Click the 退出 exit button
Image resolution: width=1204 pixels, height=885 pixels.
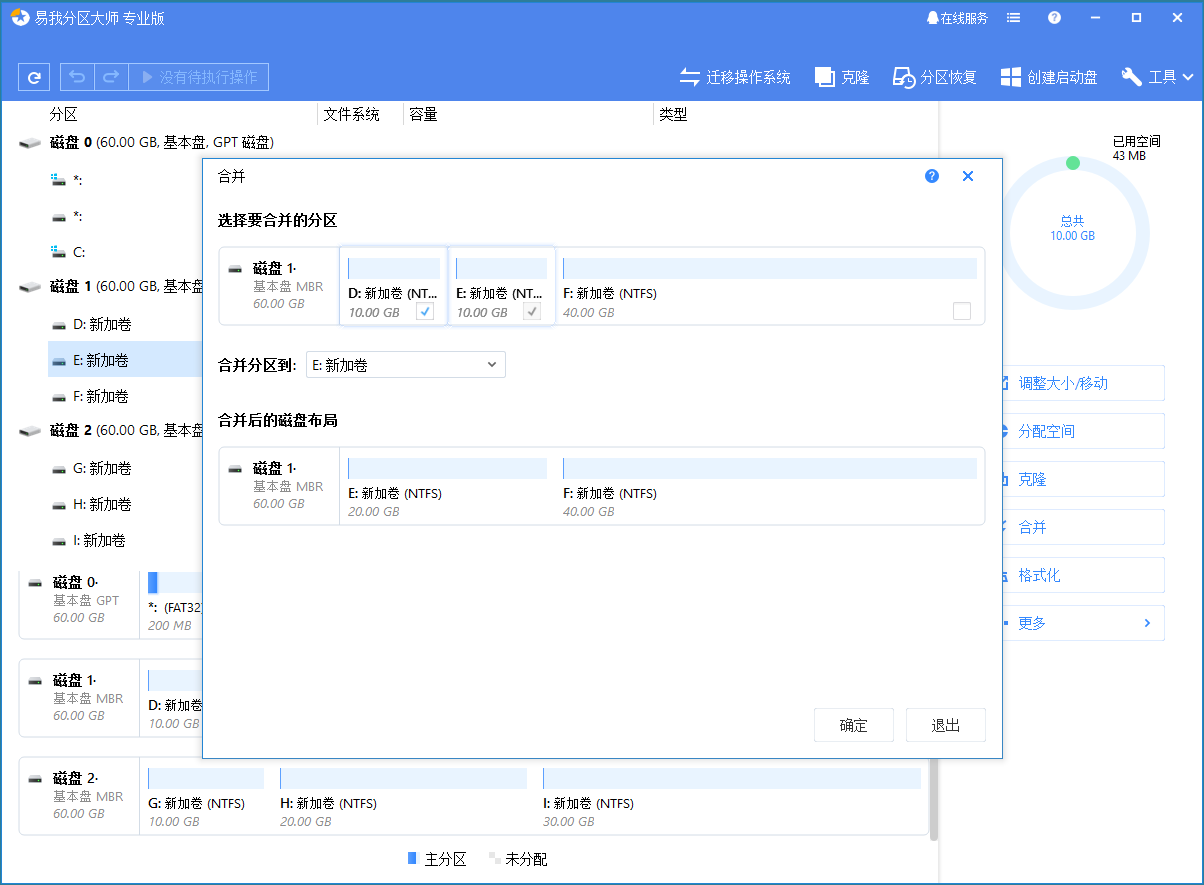[946, 726]
